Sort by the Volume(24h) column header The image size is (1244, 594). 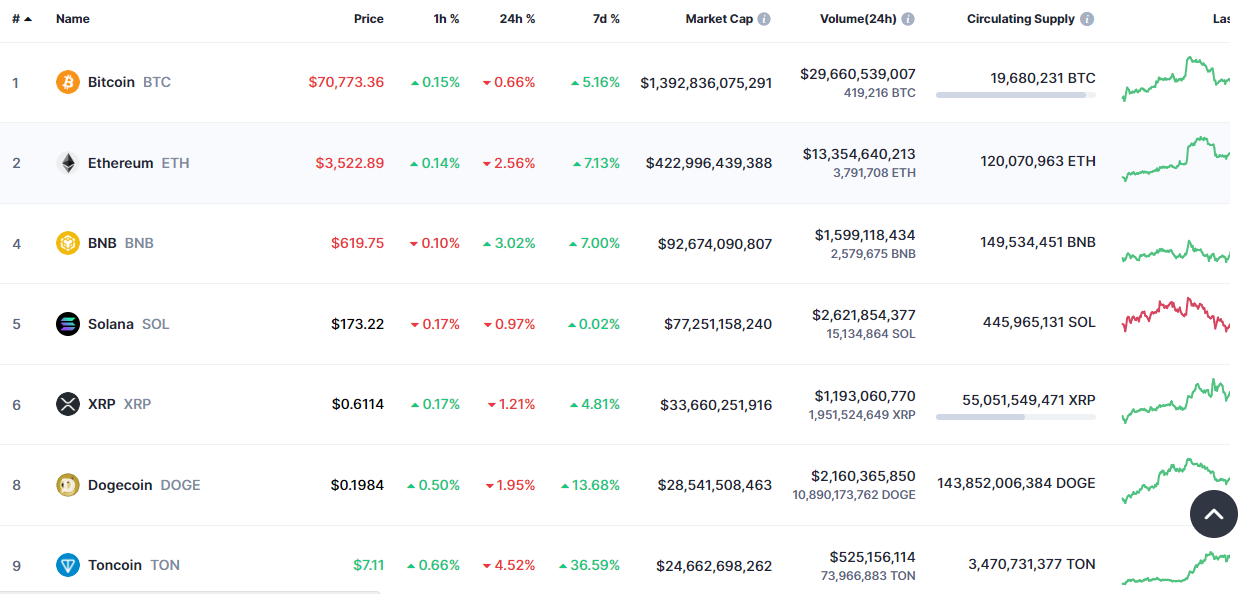tap(858, 19)
